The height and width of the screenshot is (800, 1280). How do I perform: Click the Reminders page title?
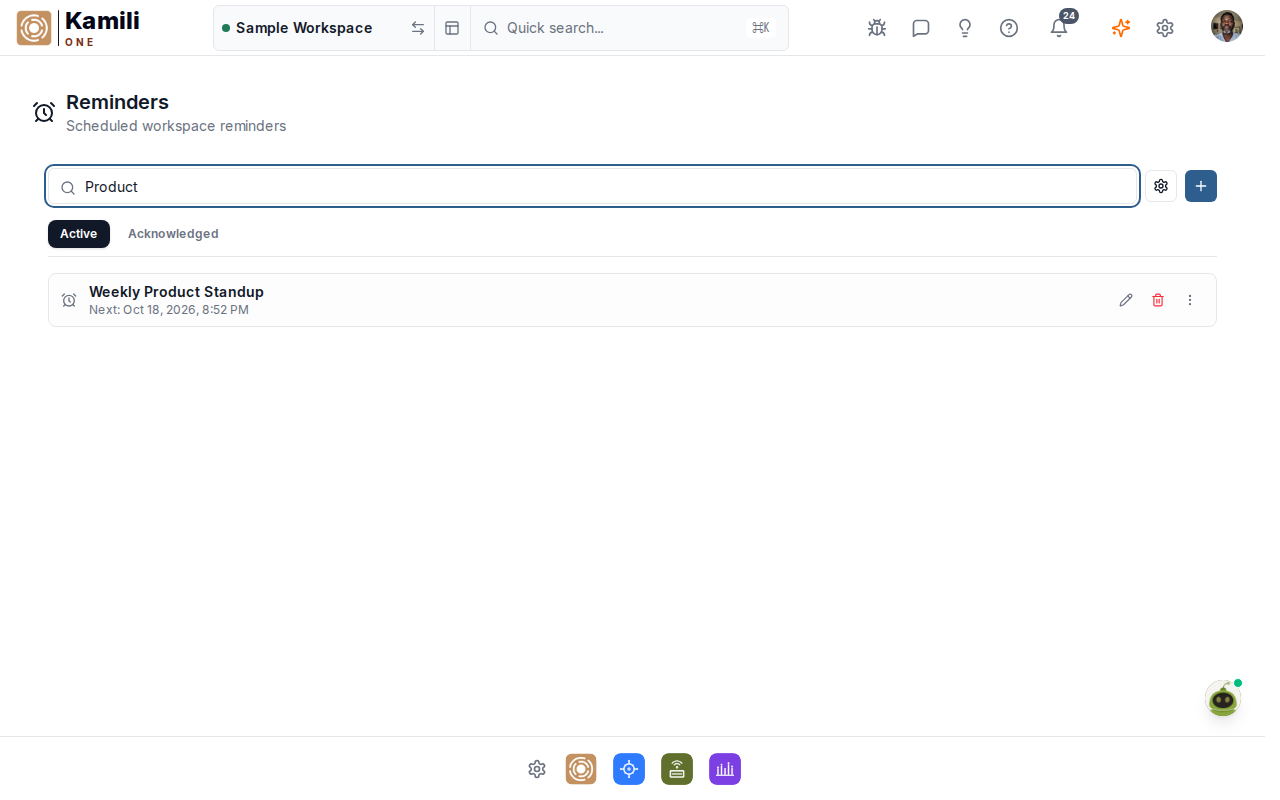click(x=117, y=102)
